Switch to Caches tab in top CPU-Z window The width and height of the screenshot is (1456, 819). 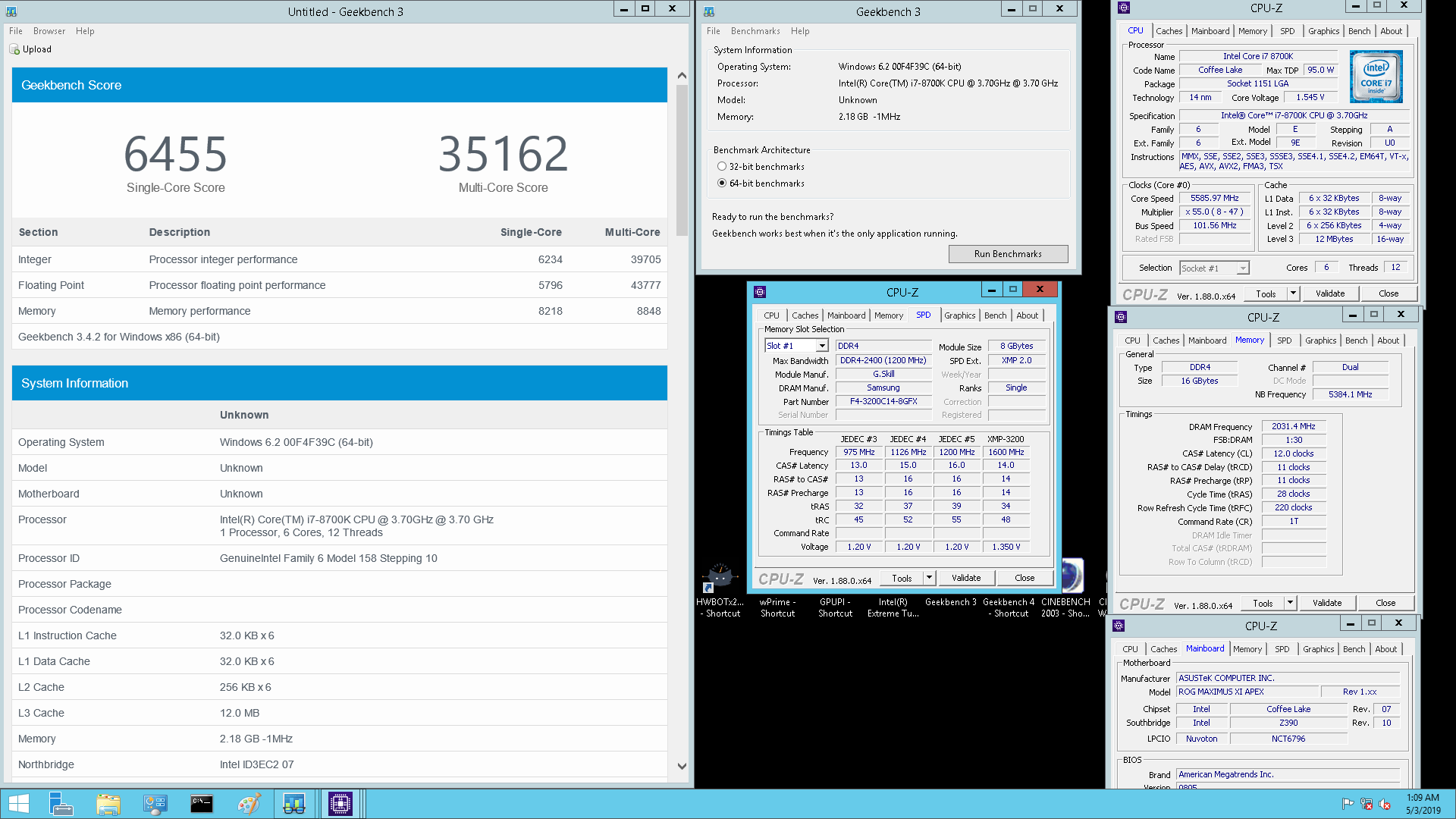tap(1169, 31)
